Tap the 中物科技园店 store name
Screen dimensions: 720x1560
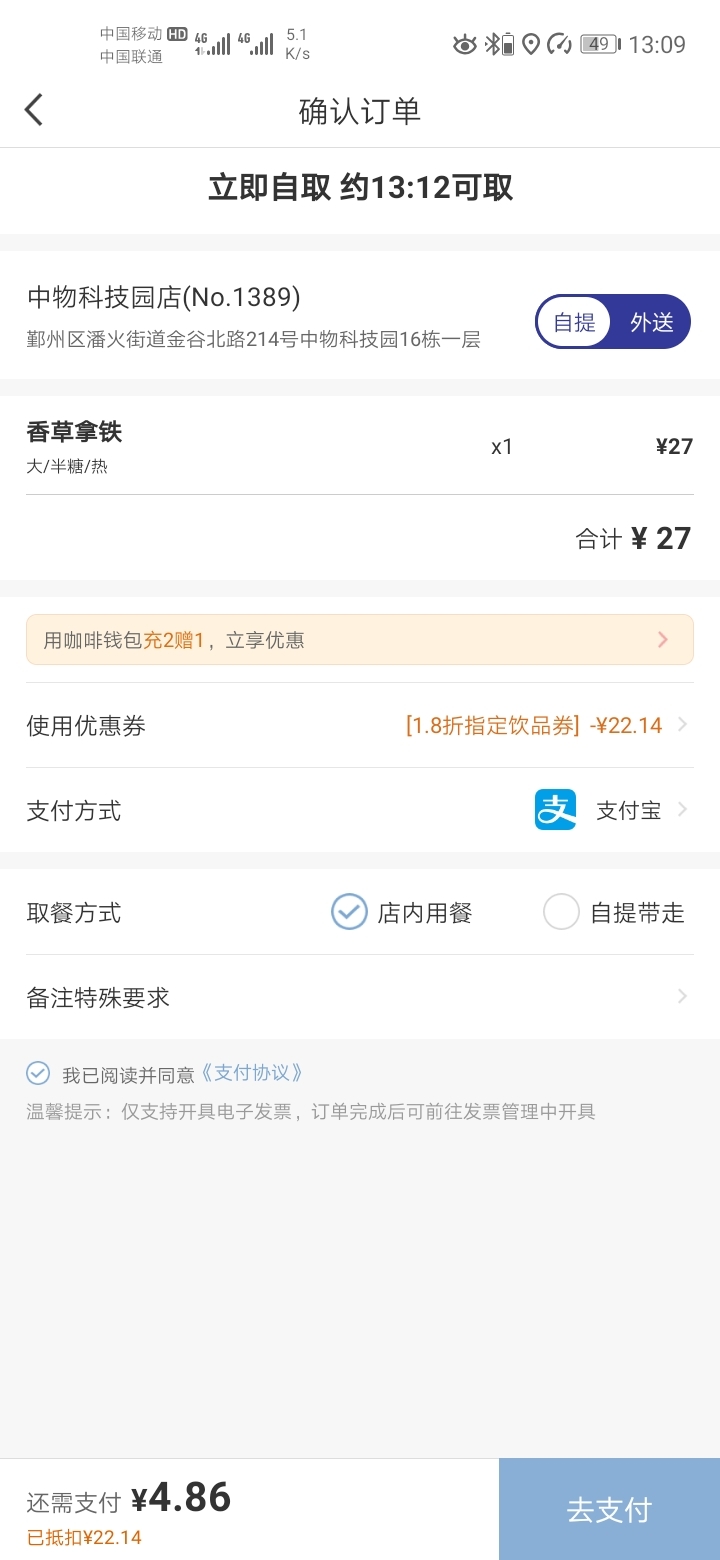coord(164,297)
